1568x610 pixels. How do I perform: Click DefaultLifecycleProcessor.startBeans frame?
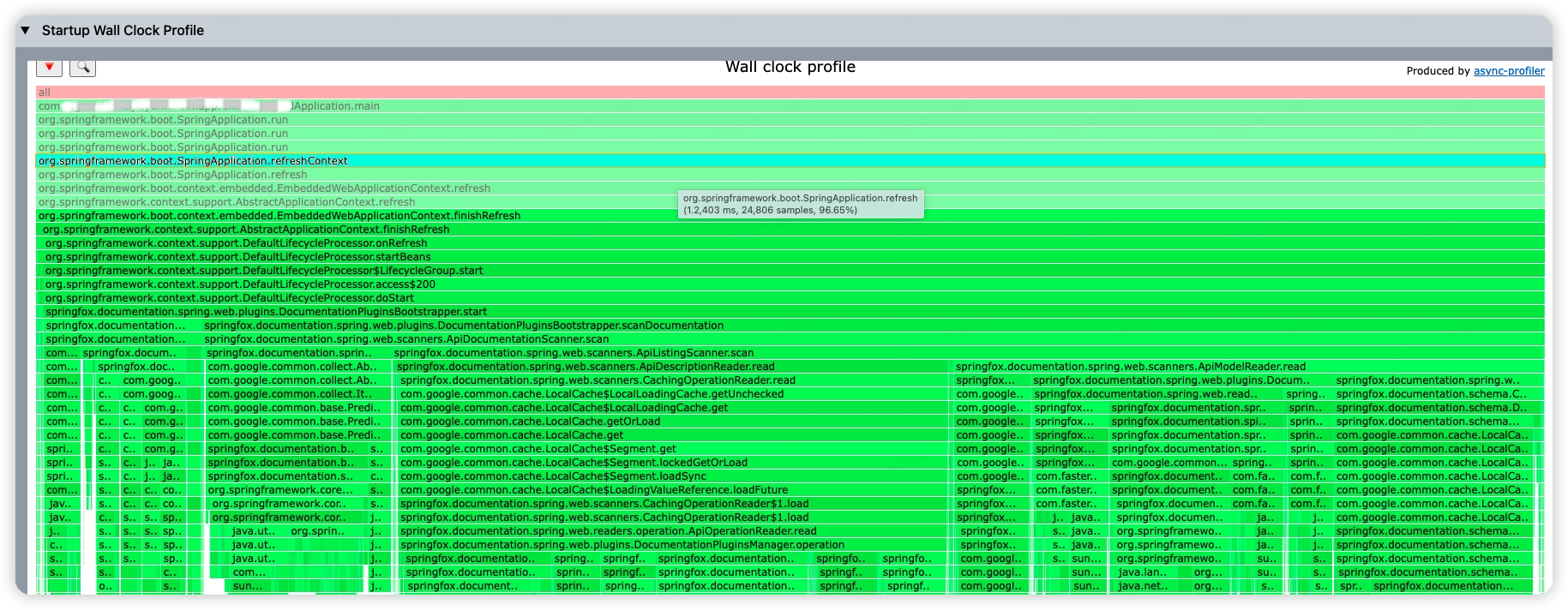pyautogui.click(x=794, y=257)
